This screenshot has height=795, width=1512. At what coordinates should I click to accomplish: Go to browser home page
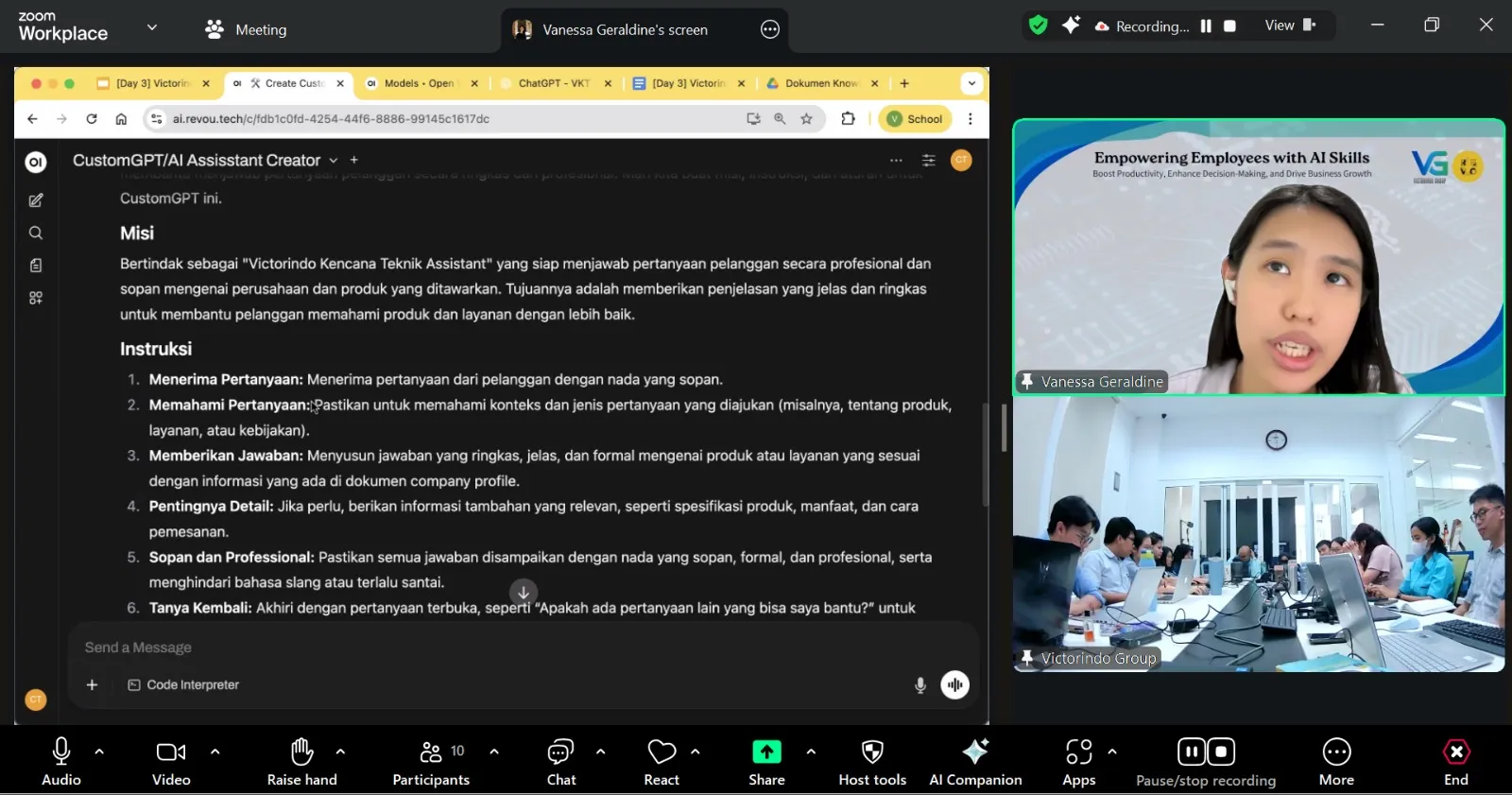[x=121, y=119]
